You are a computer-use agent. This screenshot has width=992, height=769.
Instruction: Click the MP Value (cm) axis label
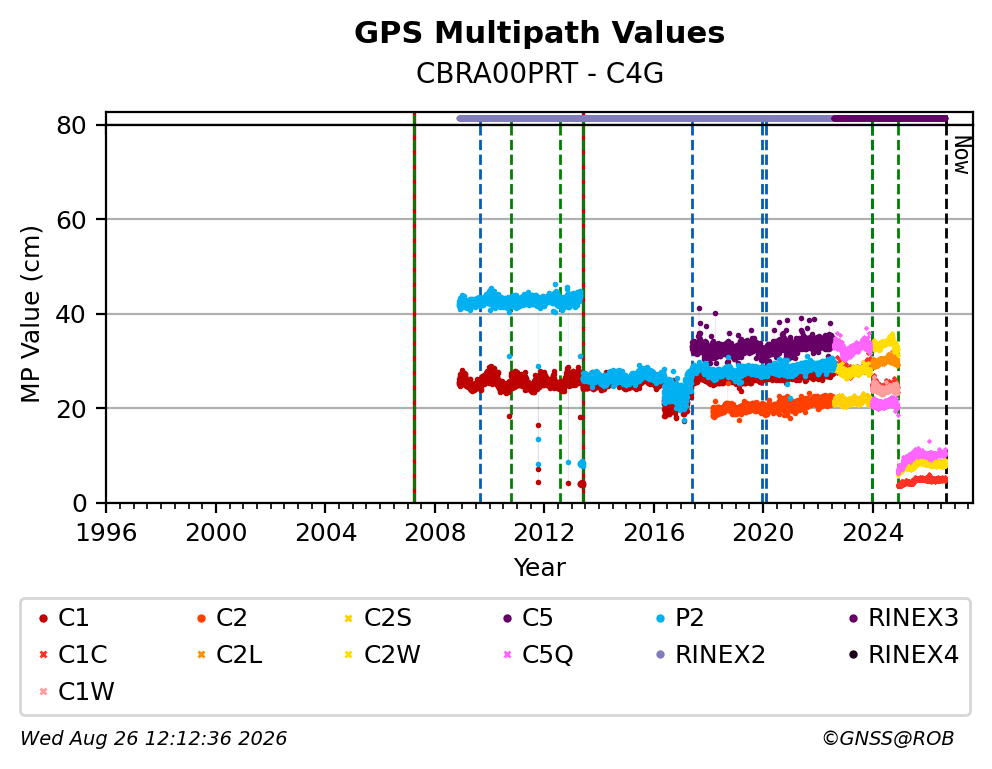[30, 314]
